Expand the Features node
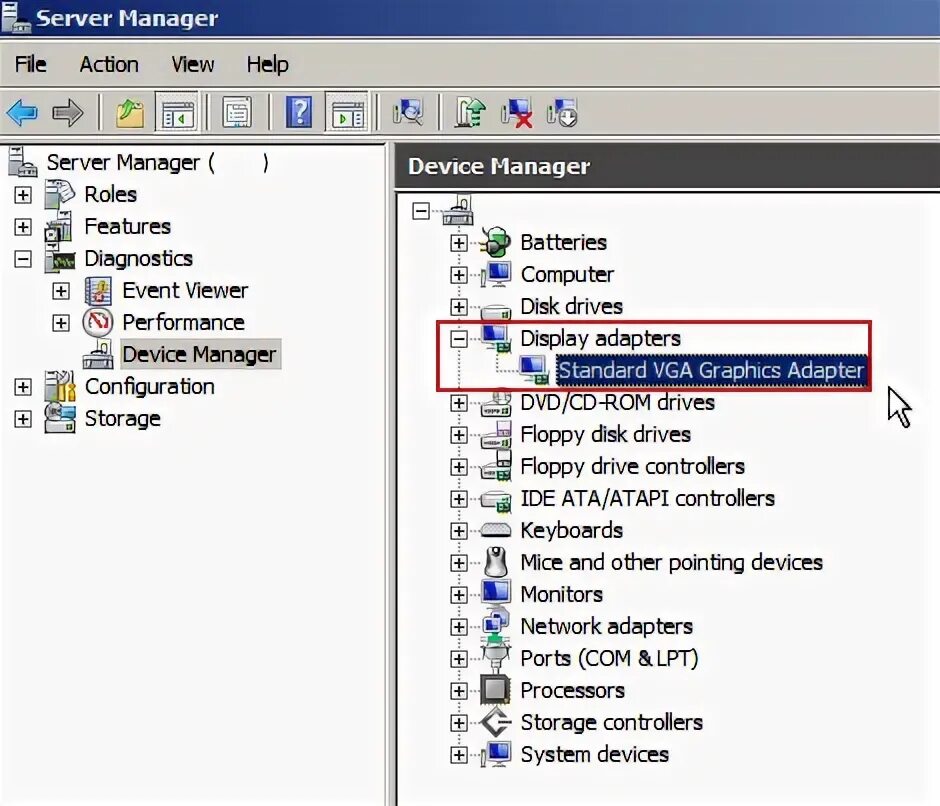The width and height of the screenshot is (940, 806). (23, 227)
